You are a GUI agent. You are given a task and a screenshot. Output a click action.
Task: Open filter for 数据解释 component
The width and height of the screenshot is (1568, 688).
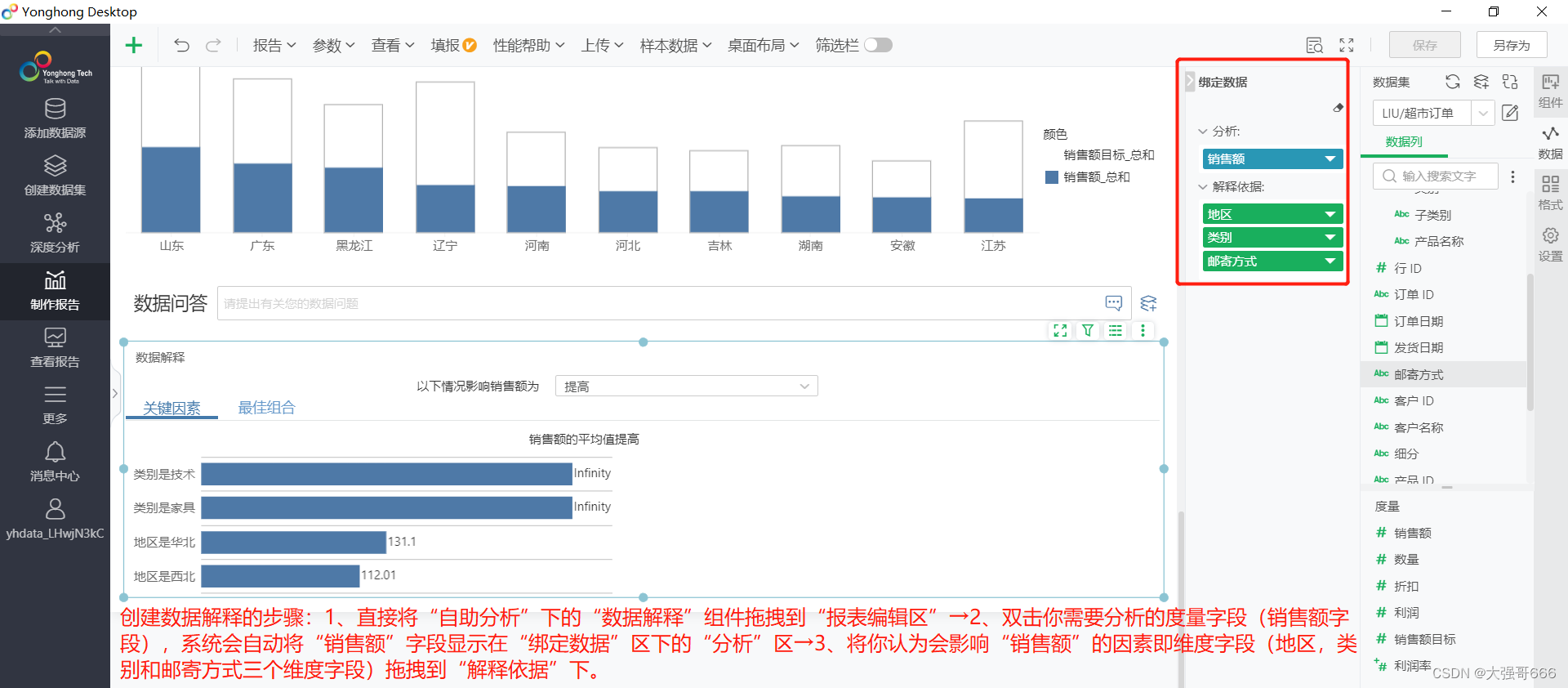(1088, 330)
